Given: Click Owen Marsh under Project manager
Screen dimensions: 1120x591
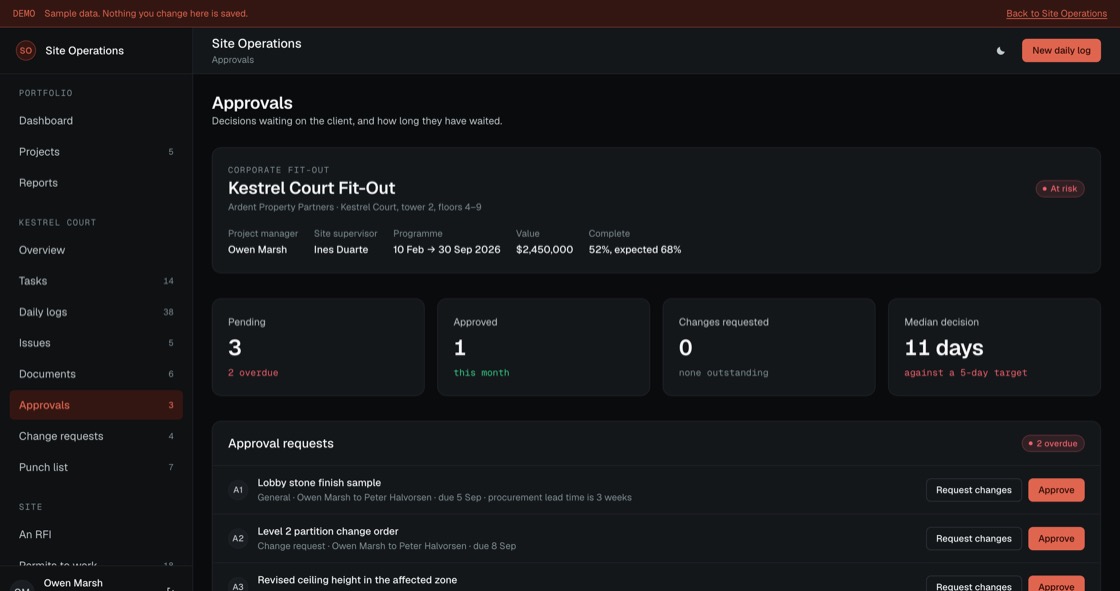Looking at the screenshot, I should click(257, 249).
